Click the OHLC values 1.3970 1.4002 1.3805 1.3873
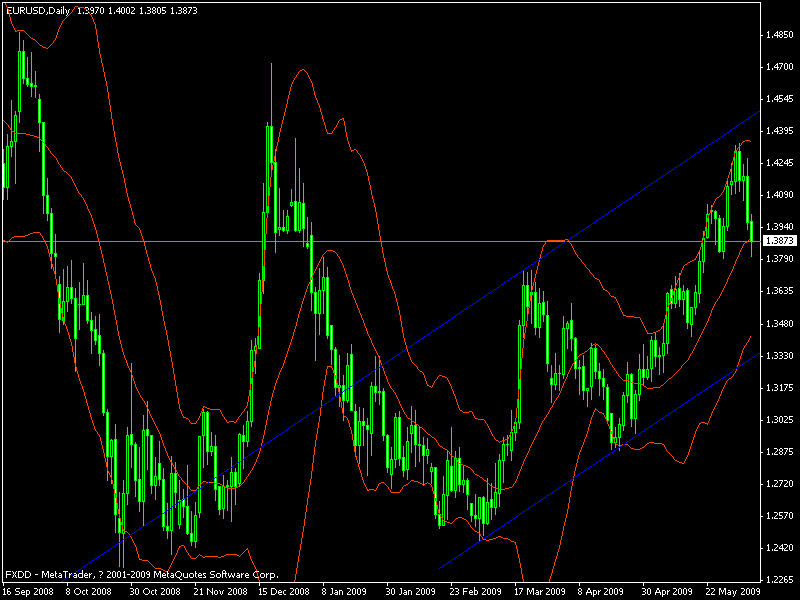 coord(137,10)
